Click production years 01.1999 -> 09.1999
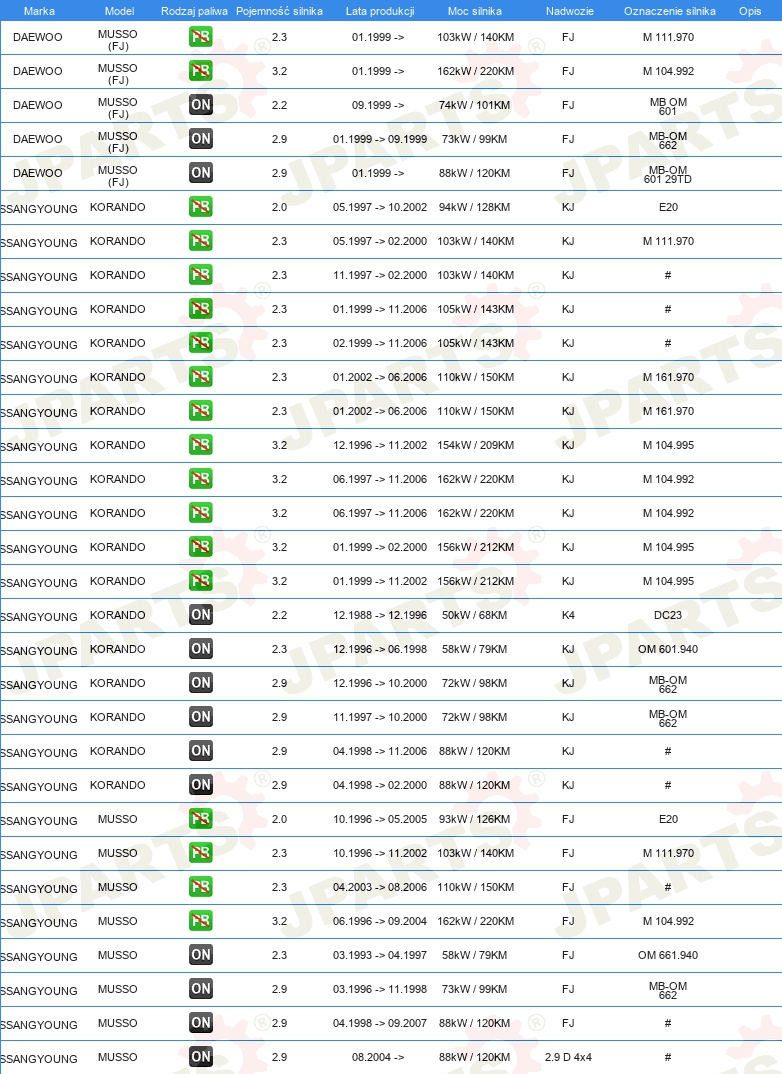This screenshot has height=1074, width=782. point(380,140)
